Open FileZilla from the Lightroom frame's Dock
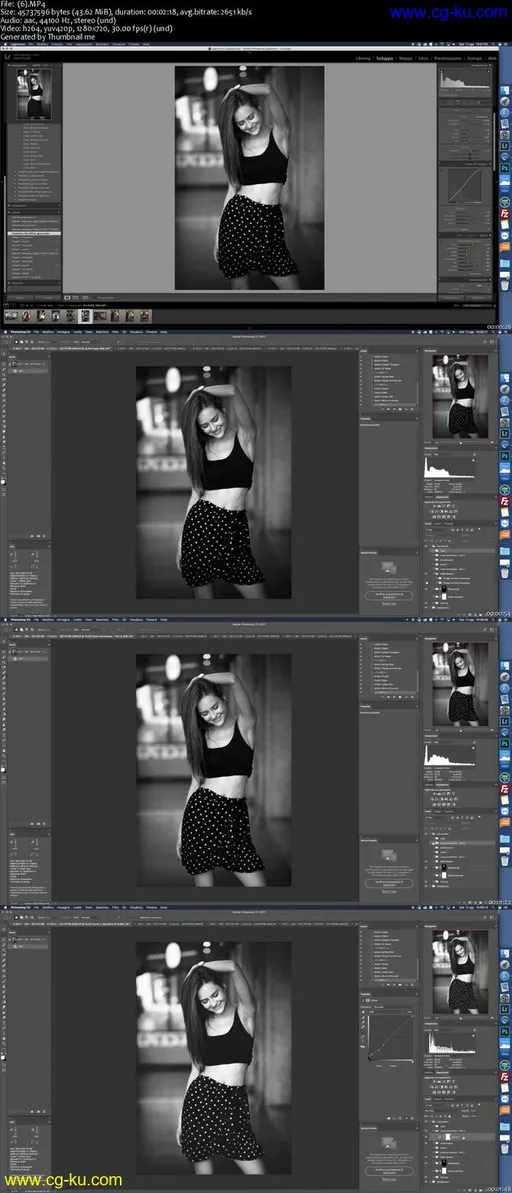This screenshot has width=512, height=1193. tap(504, 215)
